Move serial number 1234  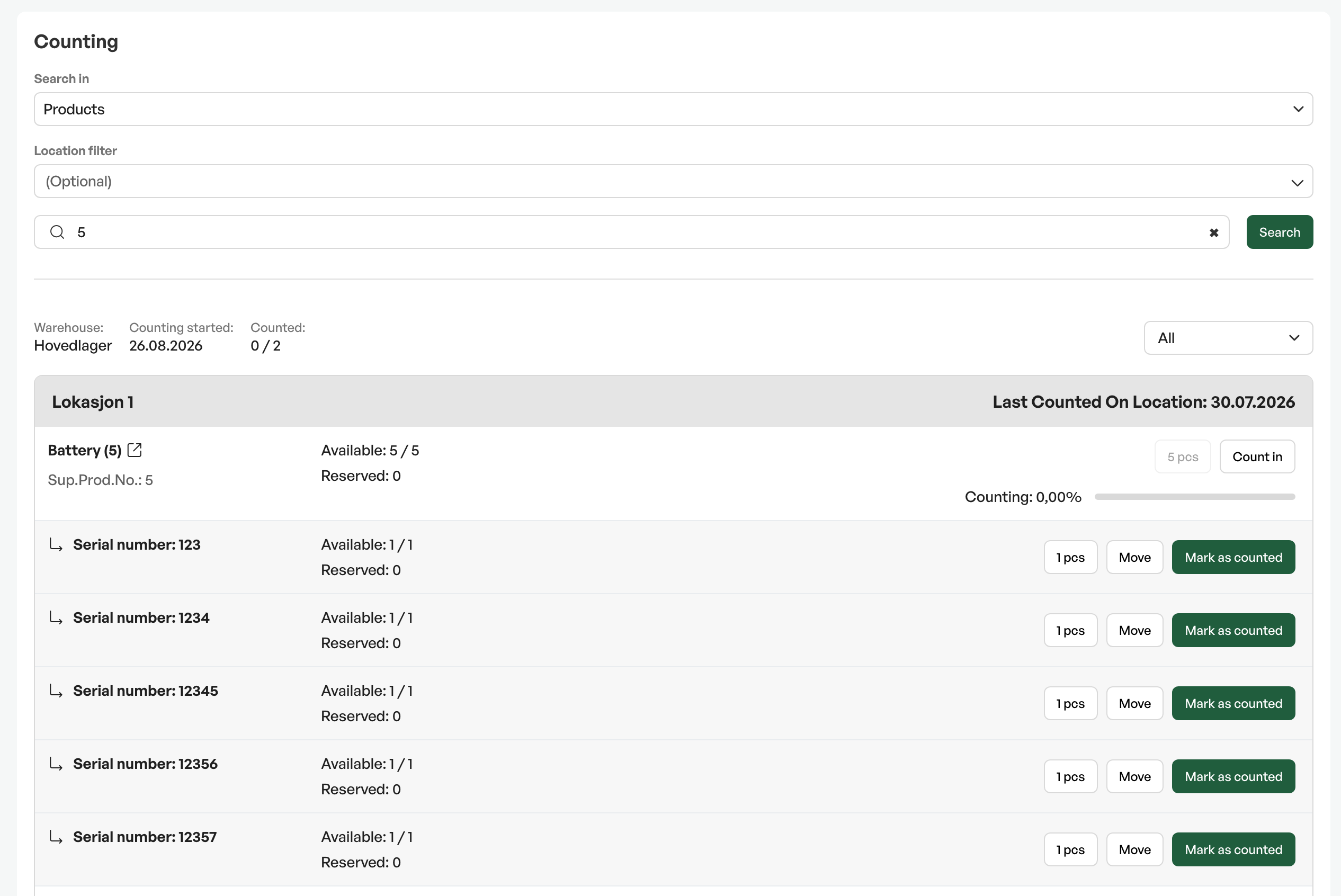tap(1134, 630)
